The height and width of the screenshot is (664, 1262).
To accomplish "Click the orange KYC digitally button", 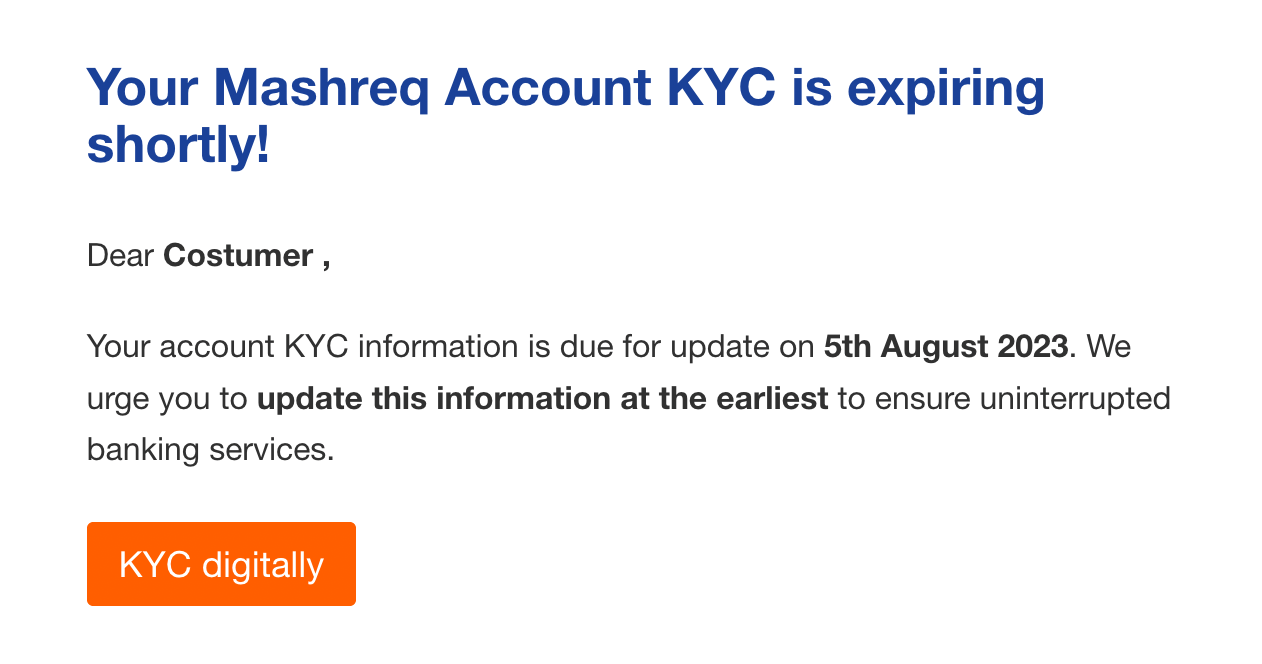I will [221, 564].
